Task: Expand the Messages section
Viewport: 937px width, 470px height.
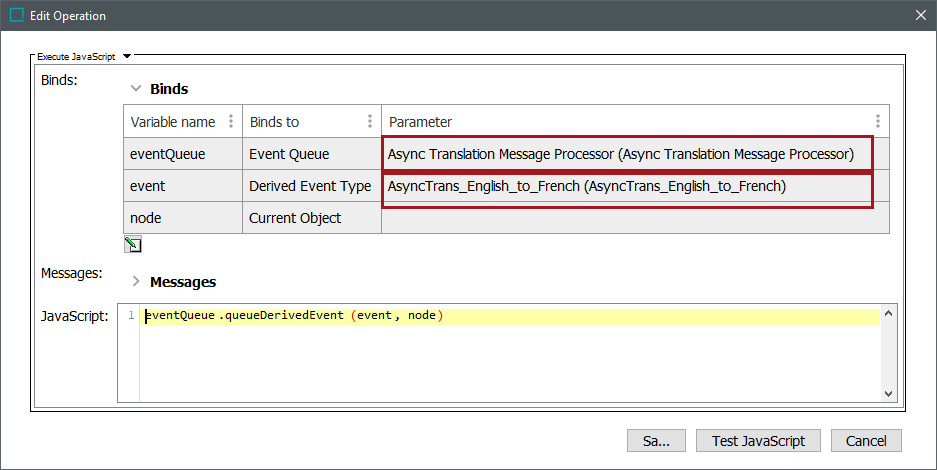Action: point(136,282)
